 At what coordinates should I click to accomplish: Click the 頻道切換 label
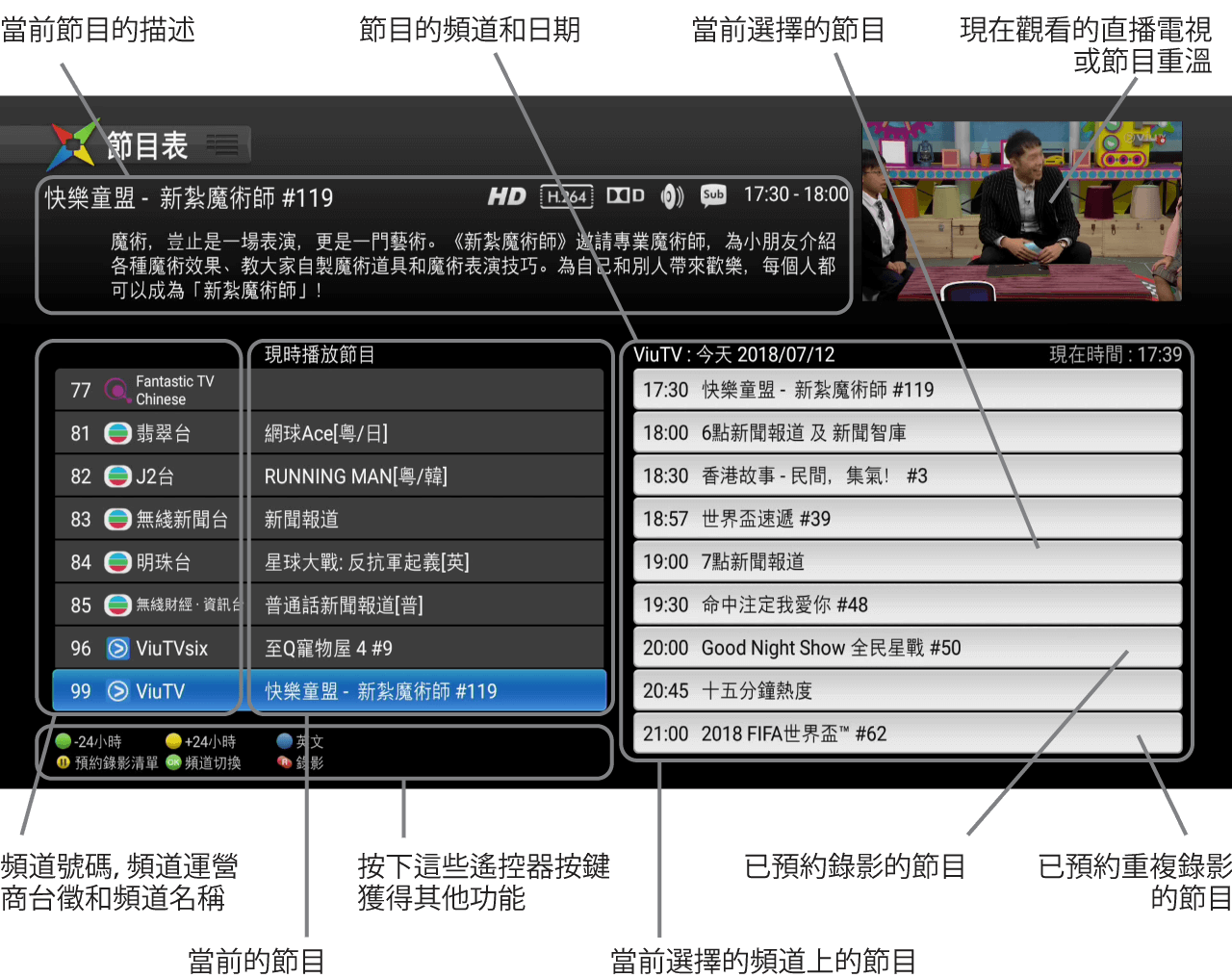[x=213, y=762]
